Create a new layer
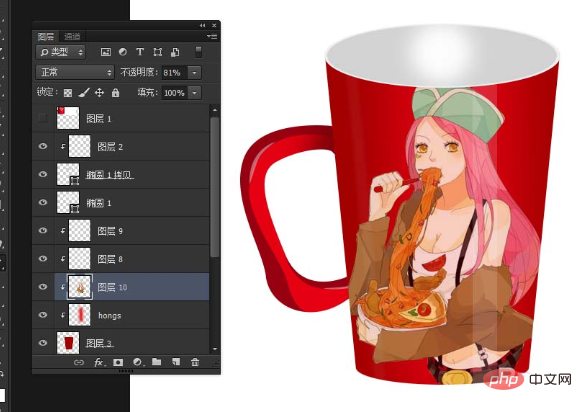 [x=176, y=362]
